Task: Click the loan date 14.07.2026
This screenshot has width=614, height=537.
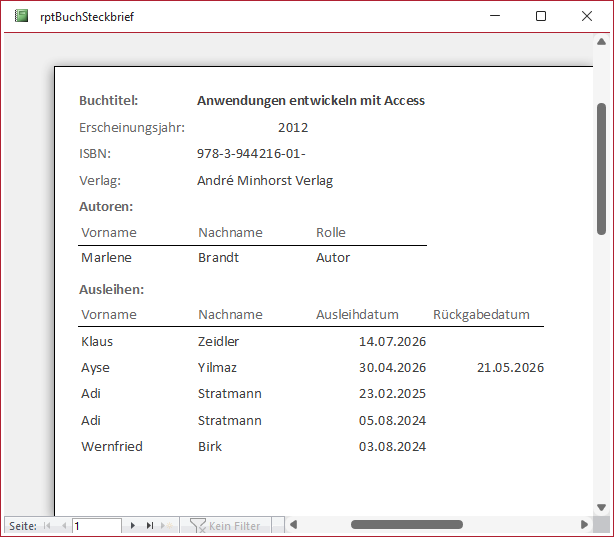Action: coord(392,342)
